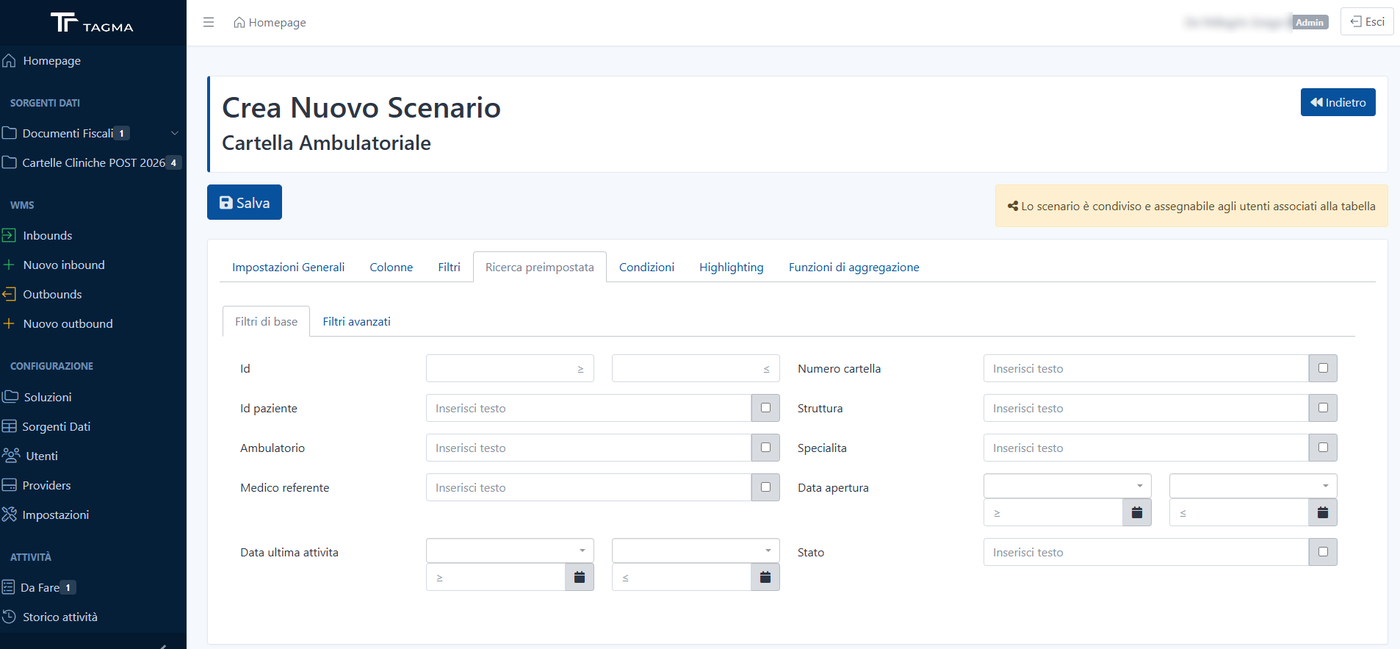Click the Providers card icon
This screenshot has height=649, width=1400.
click(x=9, y=486)
